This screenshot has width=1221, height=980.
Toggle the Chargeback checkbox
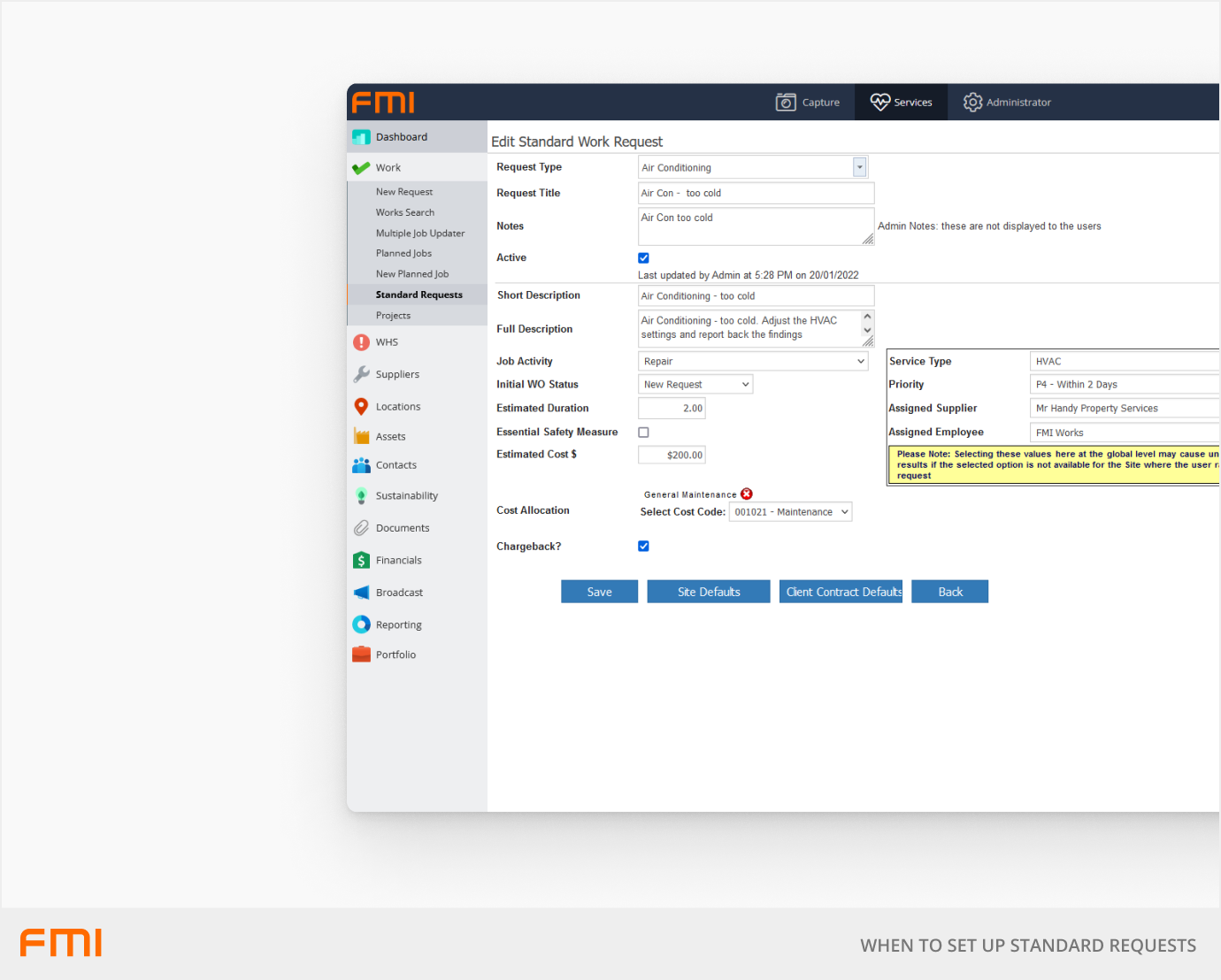point(643,547)
